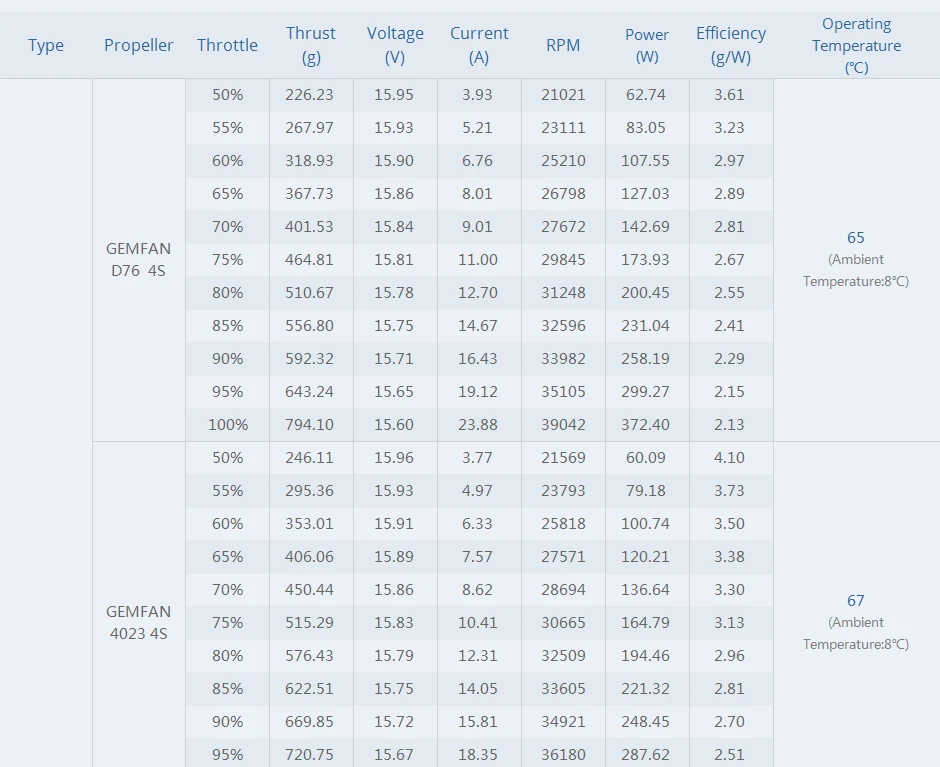Click the 39042 RPM value
Image resolution: width=940 pixels, height=767 pixels.
tap(563, 425)
